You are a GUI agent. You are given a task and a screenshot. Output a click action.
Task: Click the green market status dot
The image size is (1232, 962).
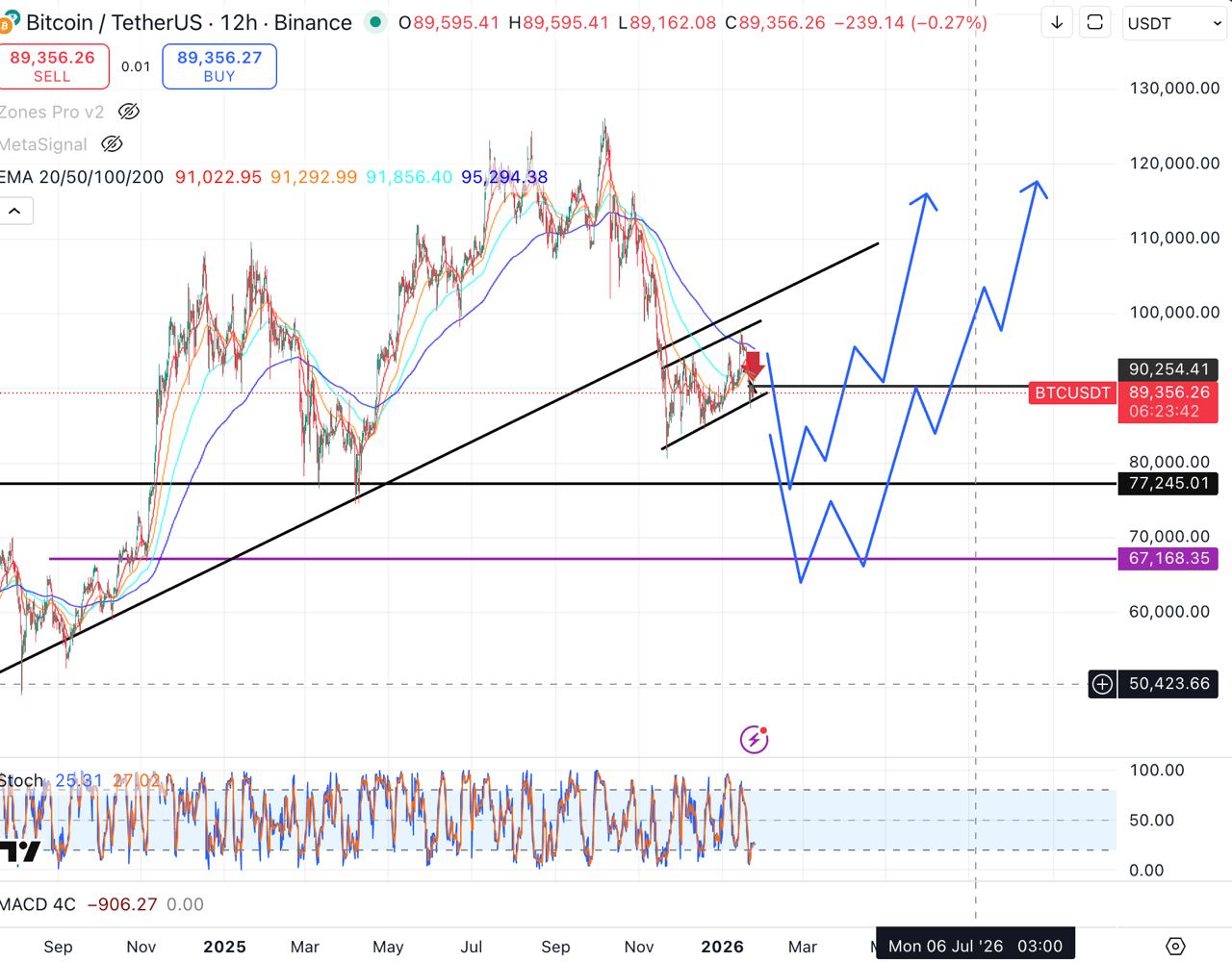375,22
